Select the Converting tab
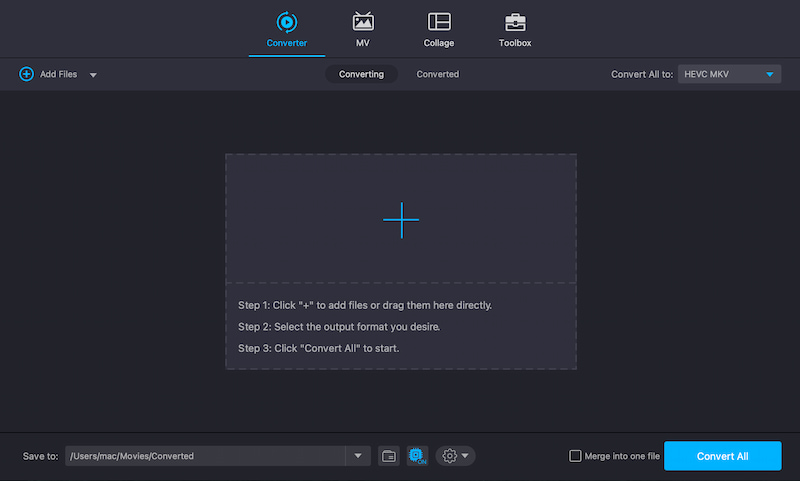800x481 pixels. coord(361,74)
